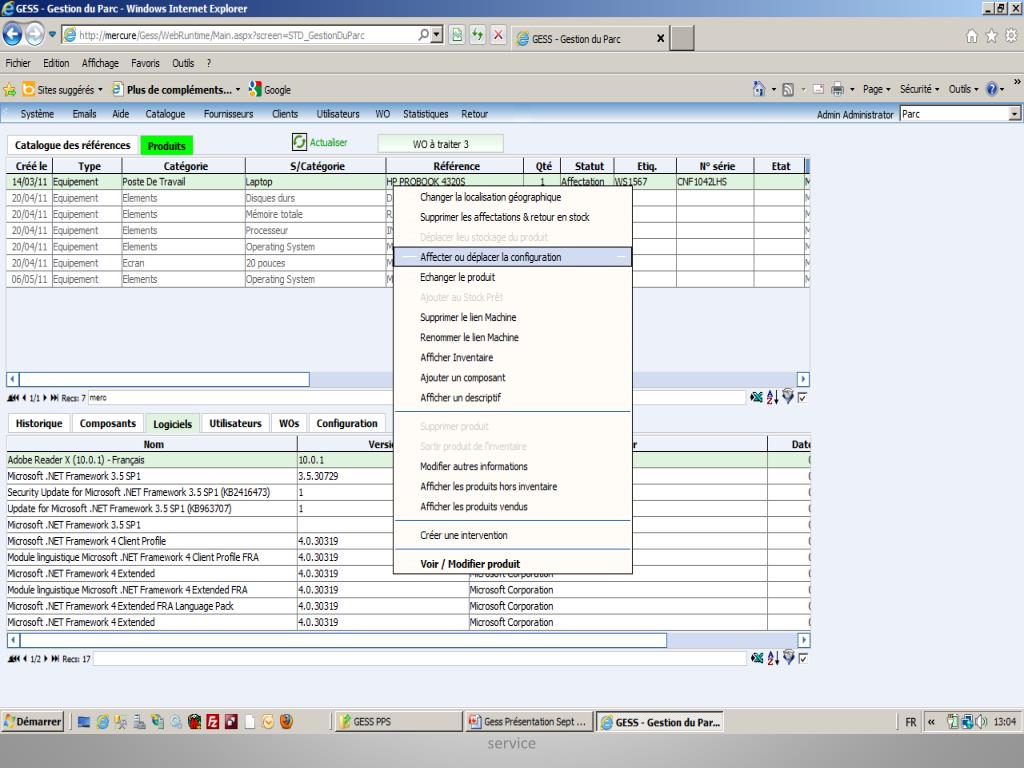Go to the upper grid's last page

tap(54, 398)
